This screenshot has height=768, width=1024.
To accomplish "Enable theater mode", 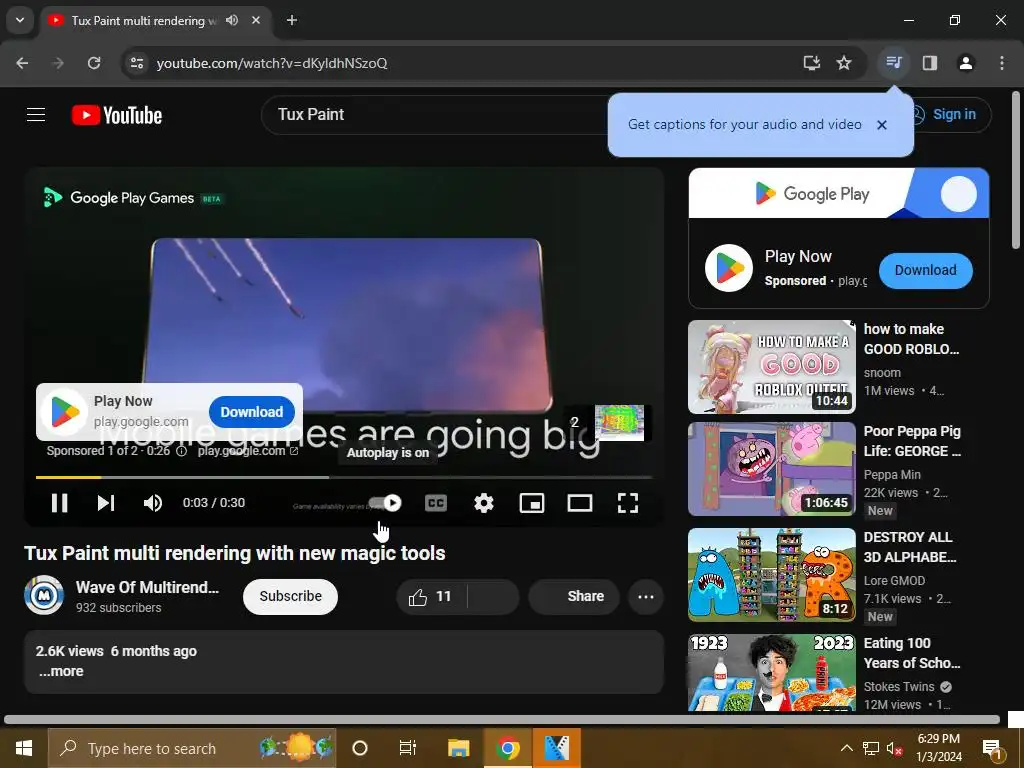I will click(580, 503).
